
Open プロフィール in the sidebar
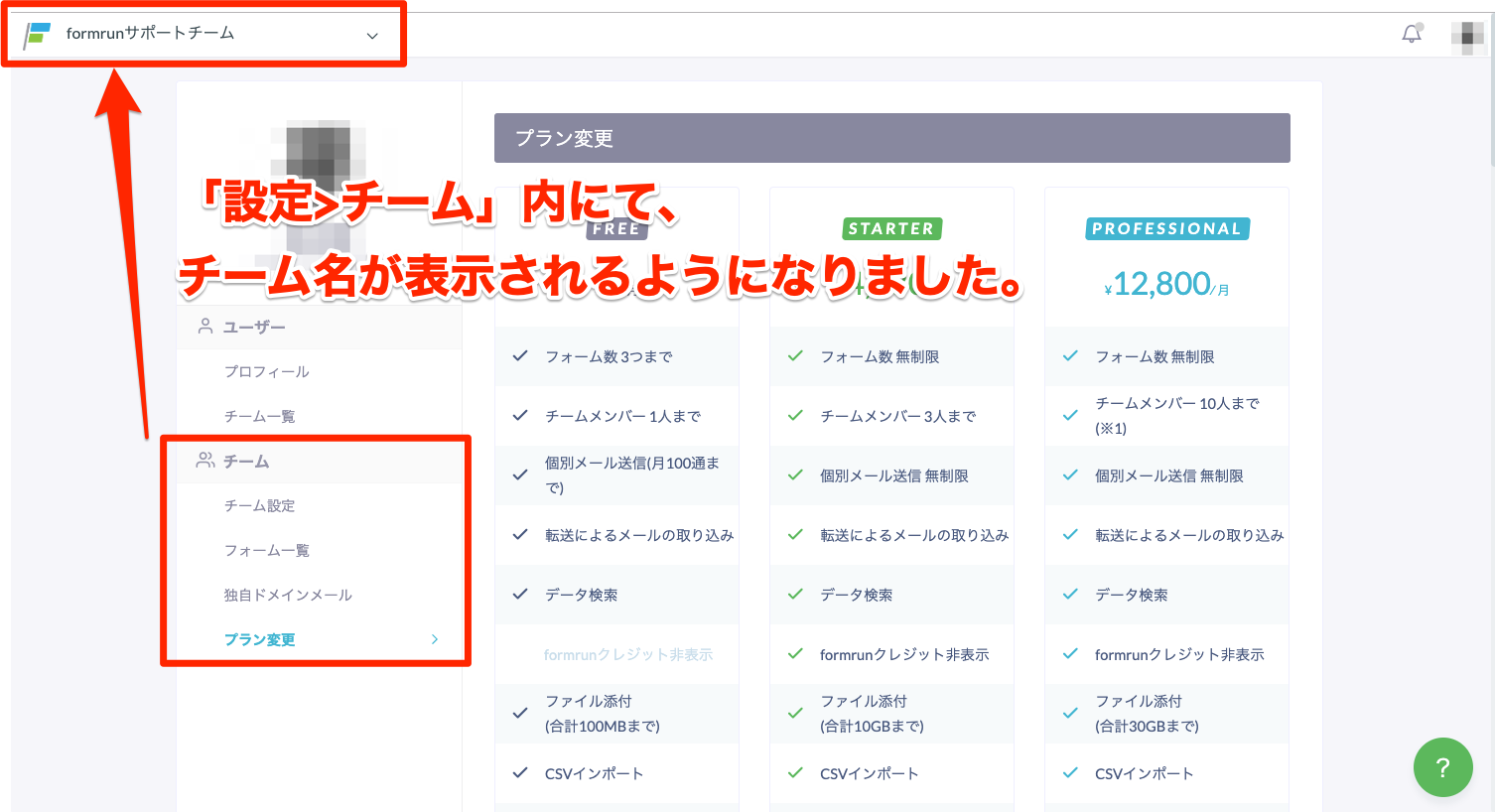pyautogui.click(x=266, y=371)
